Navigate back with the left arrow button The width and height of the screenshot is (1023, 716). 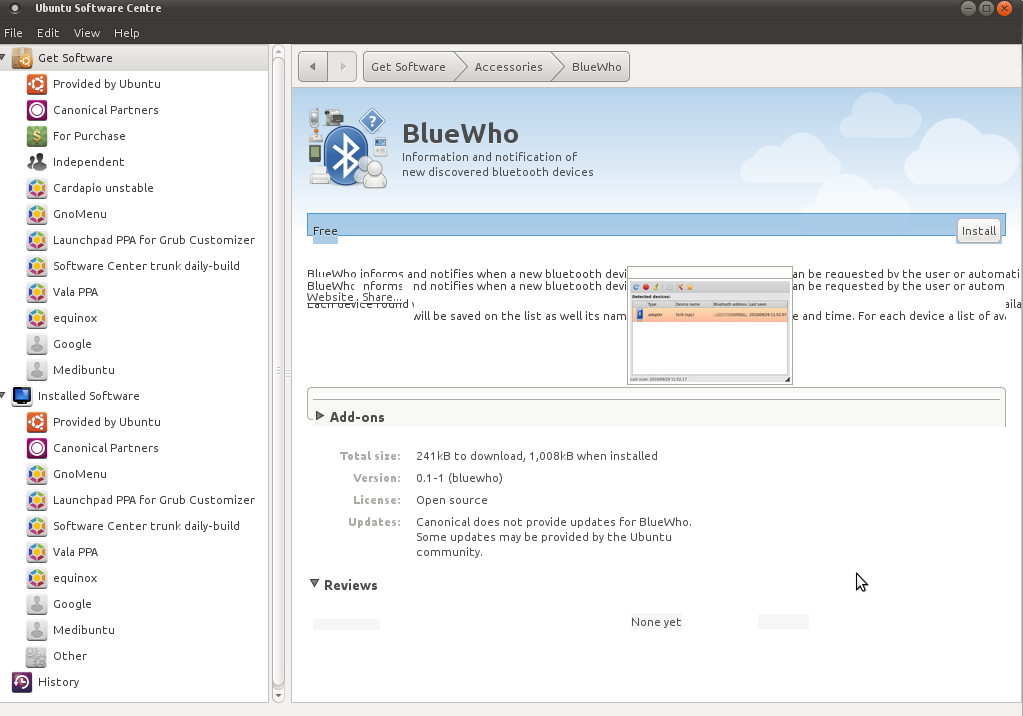pyautogui.click(x=313, y=67)
